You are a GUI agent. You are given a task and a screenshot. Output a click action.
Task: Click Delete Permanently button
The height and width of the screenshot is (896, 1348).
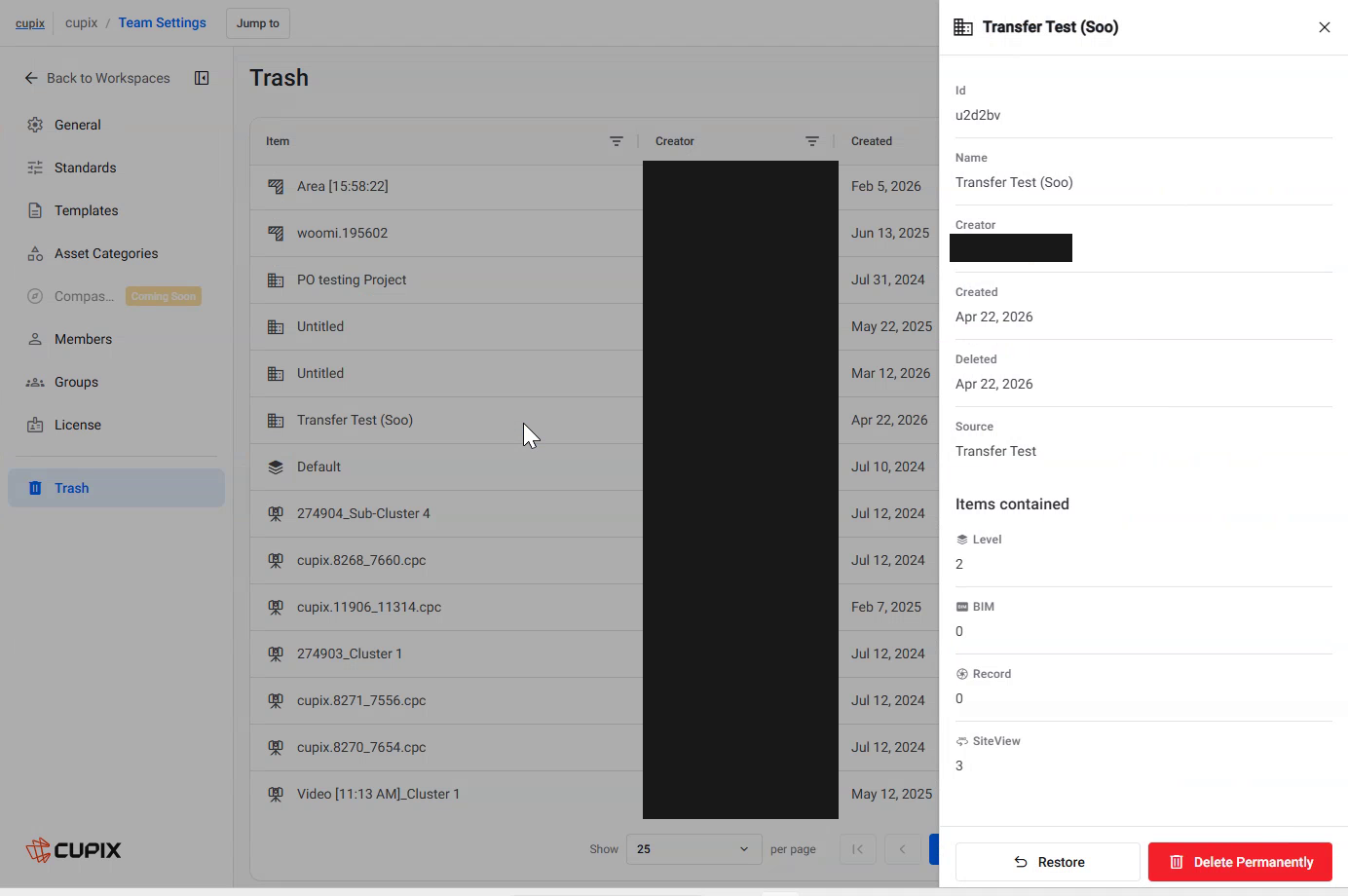pyautogui.click(x=1240, y=862)
